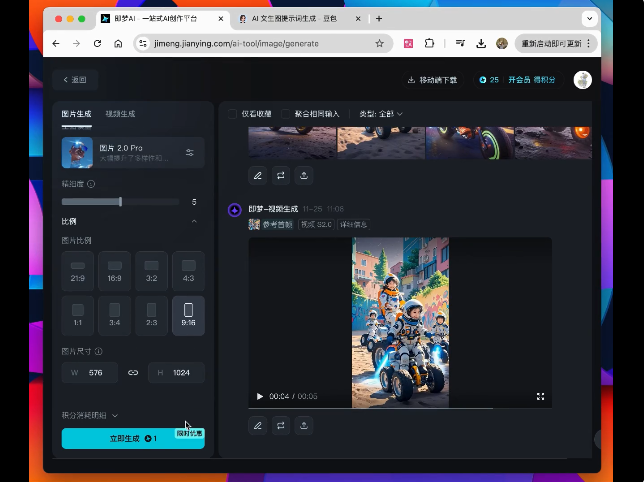
Task: Open a new browser tab with plus
Action: coord(379,18)
